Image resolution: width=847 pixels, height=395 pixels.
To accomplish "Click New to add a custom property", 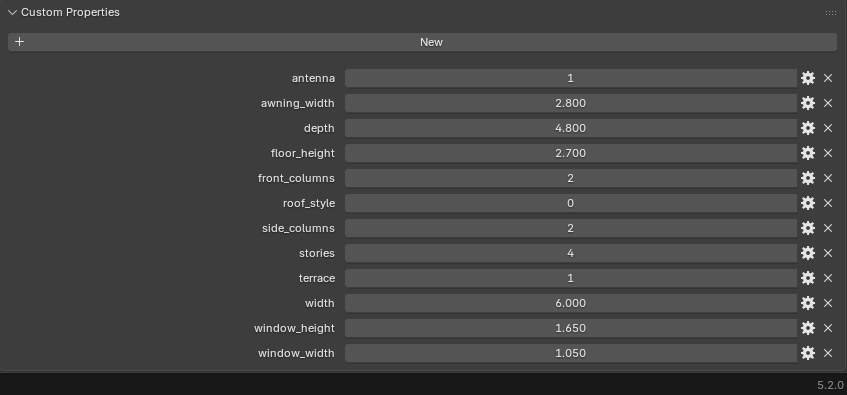I will pos(422,42).
